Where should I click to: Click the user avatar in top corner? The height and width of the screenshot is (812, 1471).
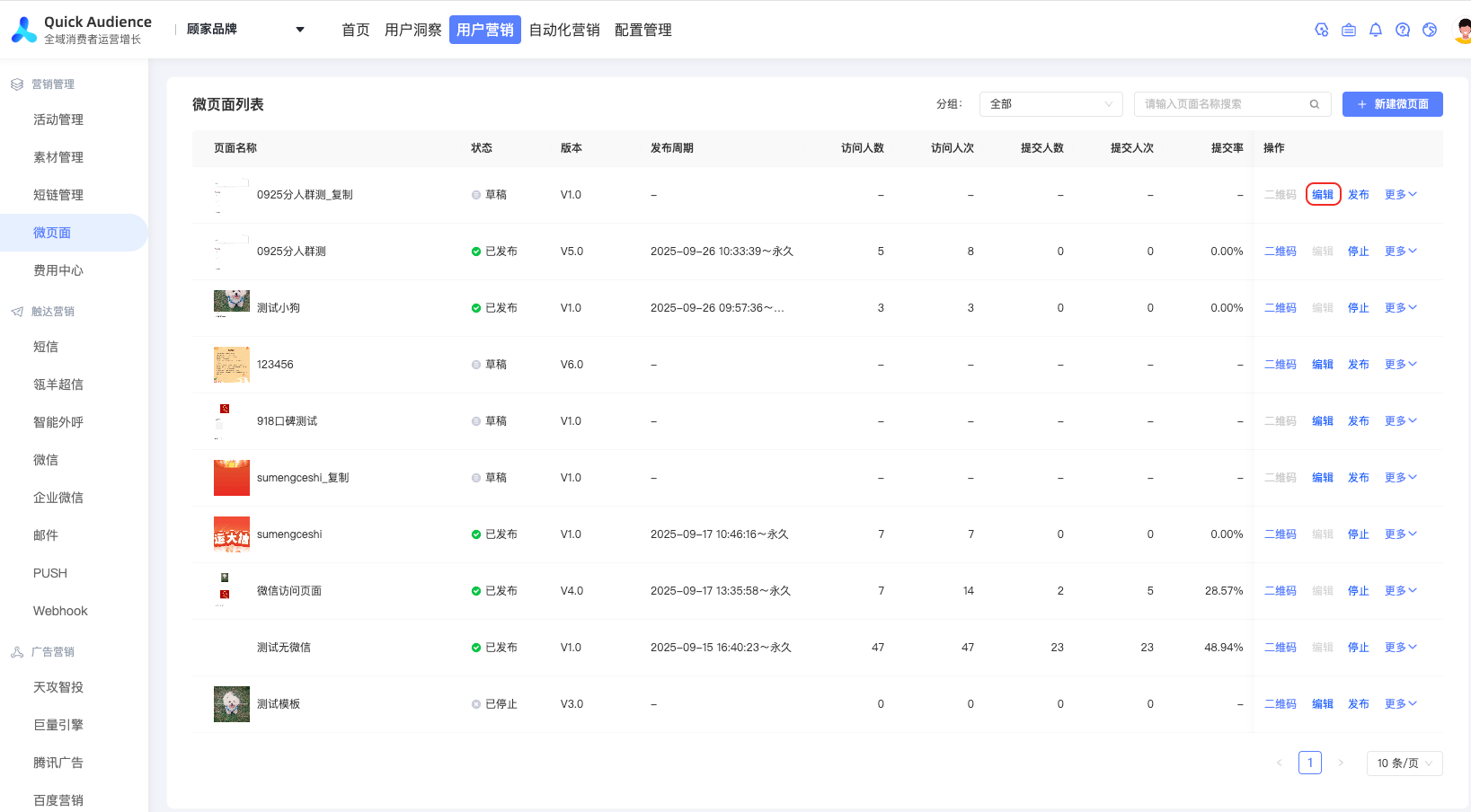pos(1462,30)
